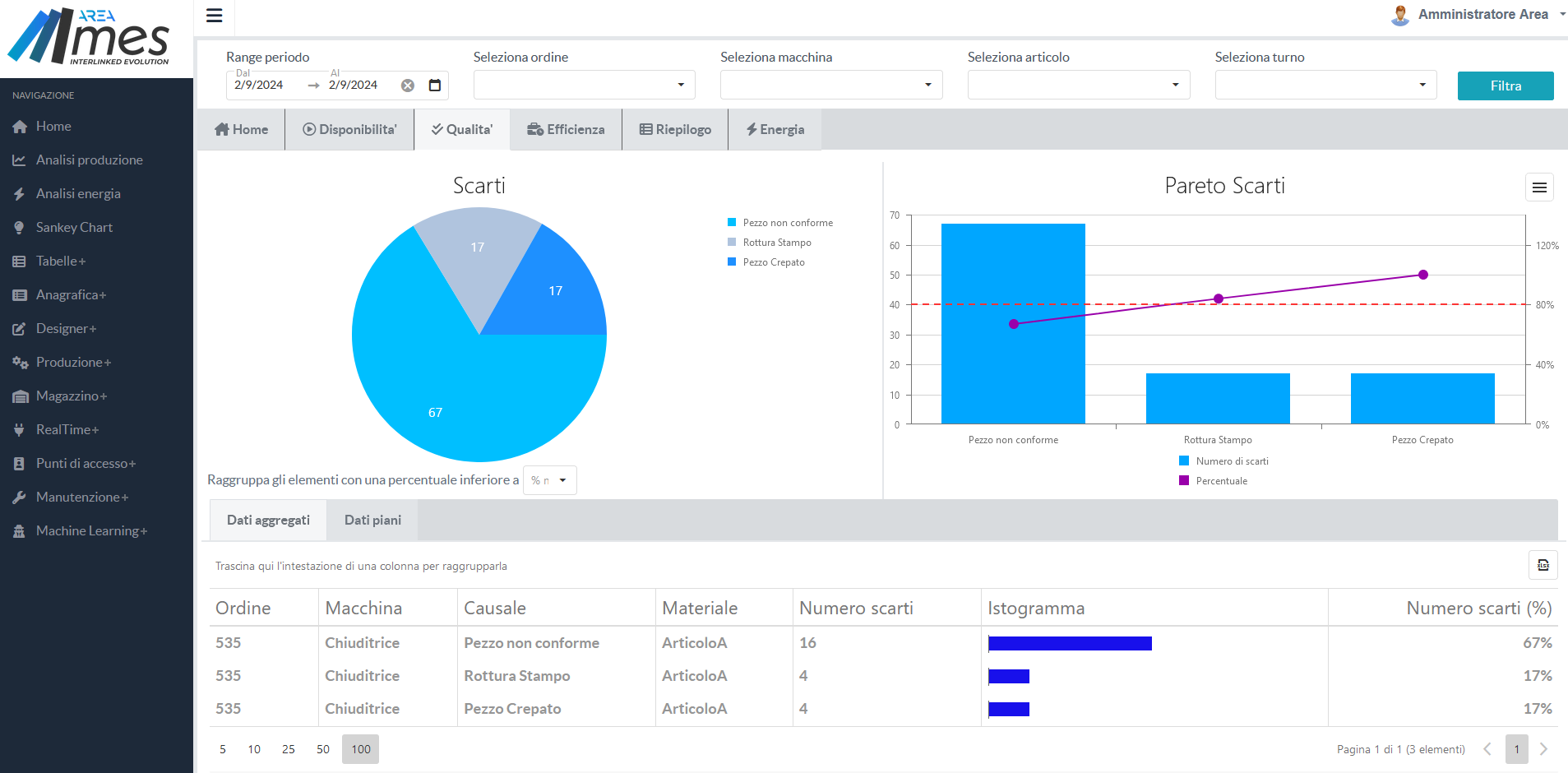Click the Pezzo Crepato Pareto bar
The width and height of the screenshot is (1568, 773).
point(1422,399)
